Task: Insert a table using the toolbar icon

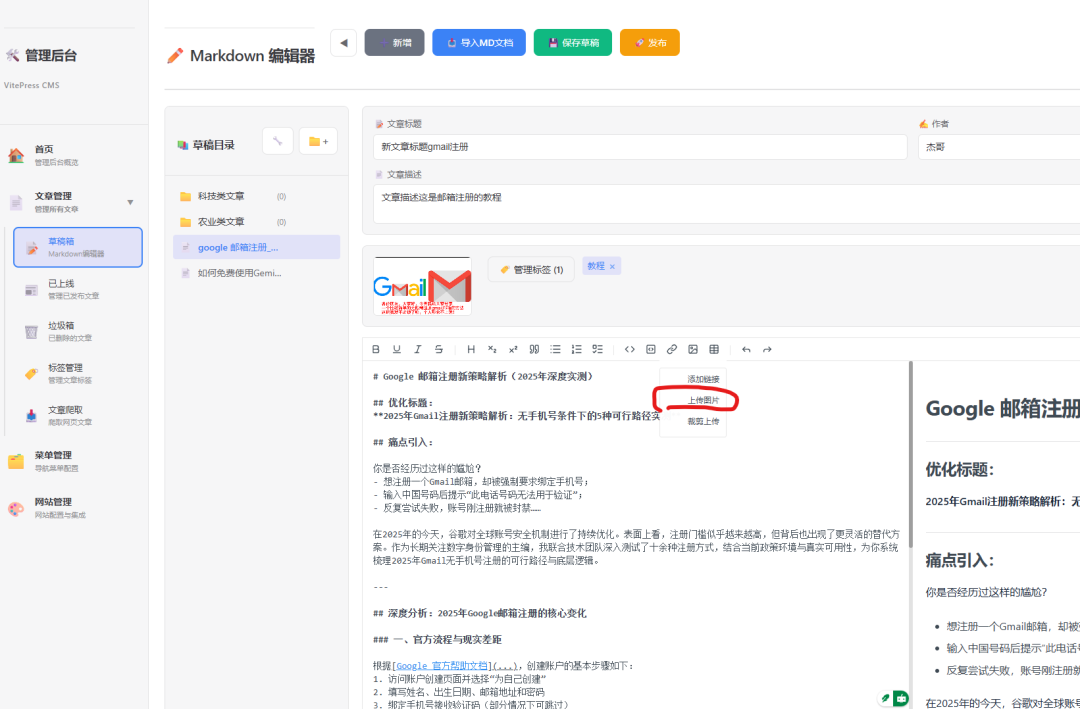Action: [x=713, y=349]
